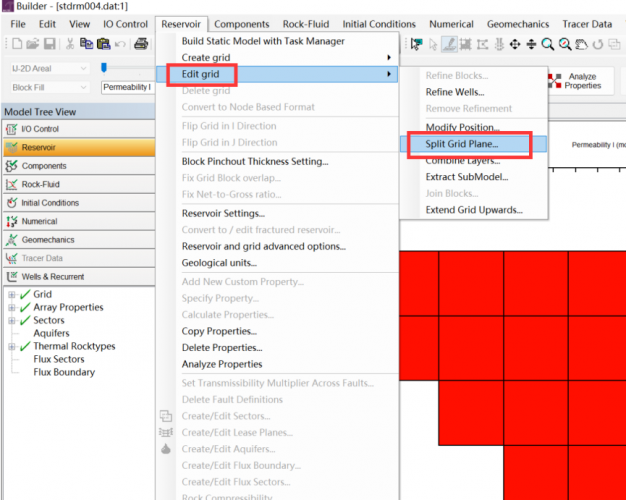Click the Open file folder icon
This screenshot has width=626, height=500.
[x=33, y=44]
